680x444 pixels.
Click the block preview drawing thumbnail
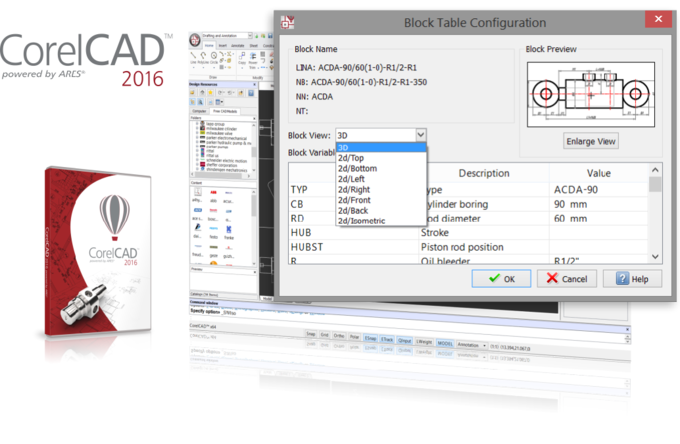click(591, 94)
